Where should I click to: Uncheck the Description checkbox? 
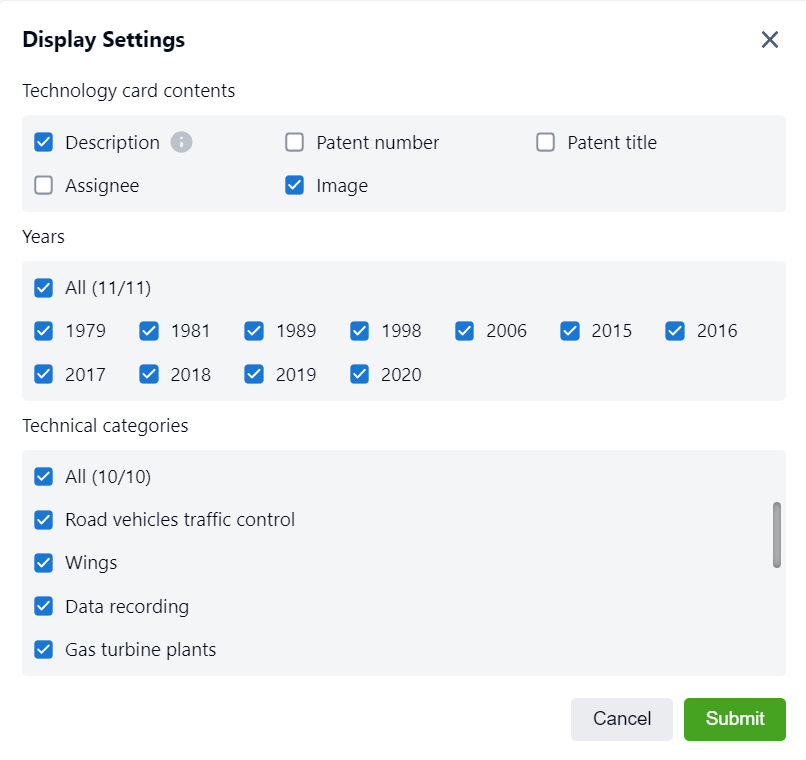(x=44, y=142)
